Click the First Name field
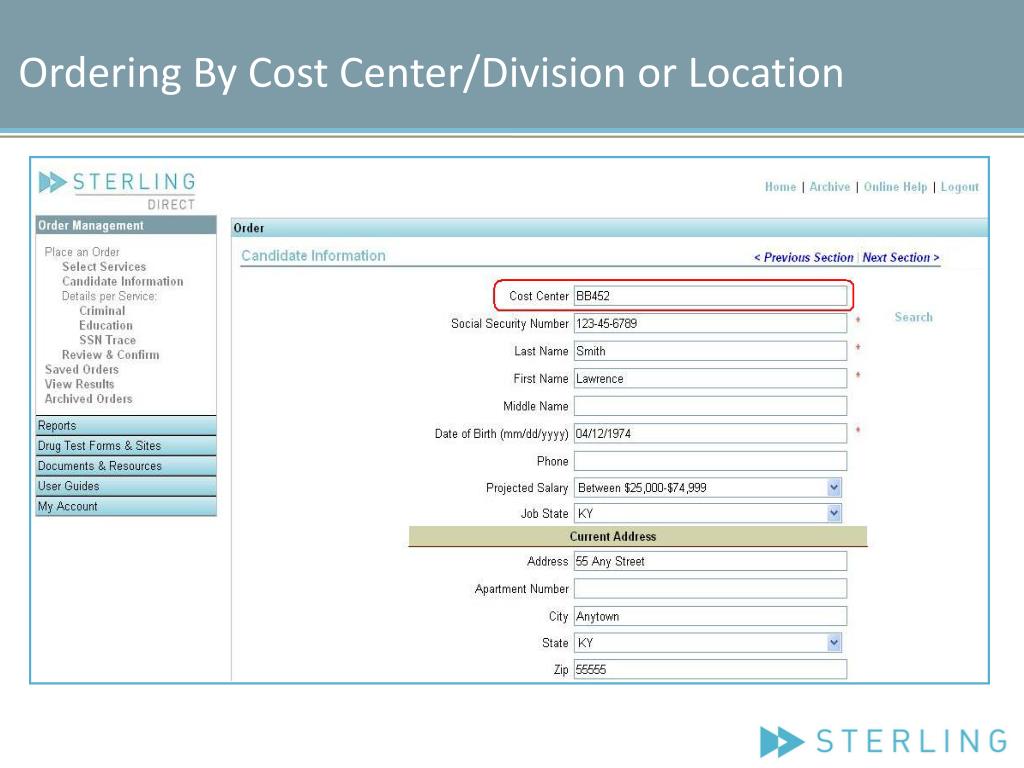This screenshot has width=1024, height=768. (711, 378)
